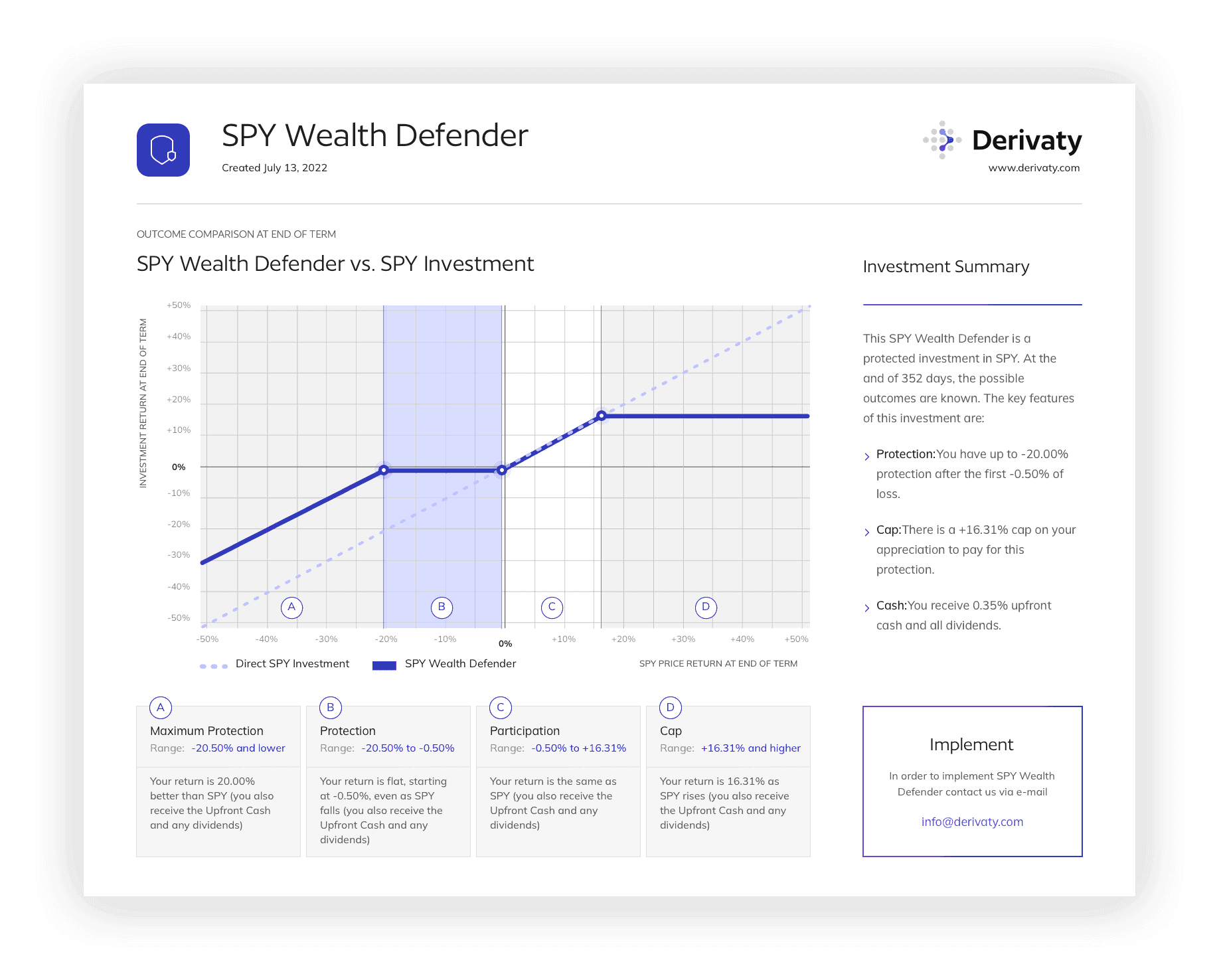The image size is (1219, 980).
Task: Visit the www.derivaty.com website link
Action: 1034,168
